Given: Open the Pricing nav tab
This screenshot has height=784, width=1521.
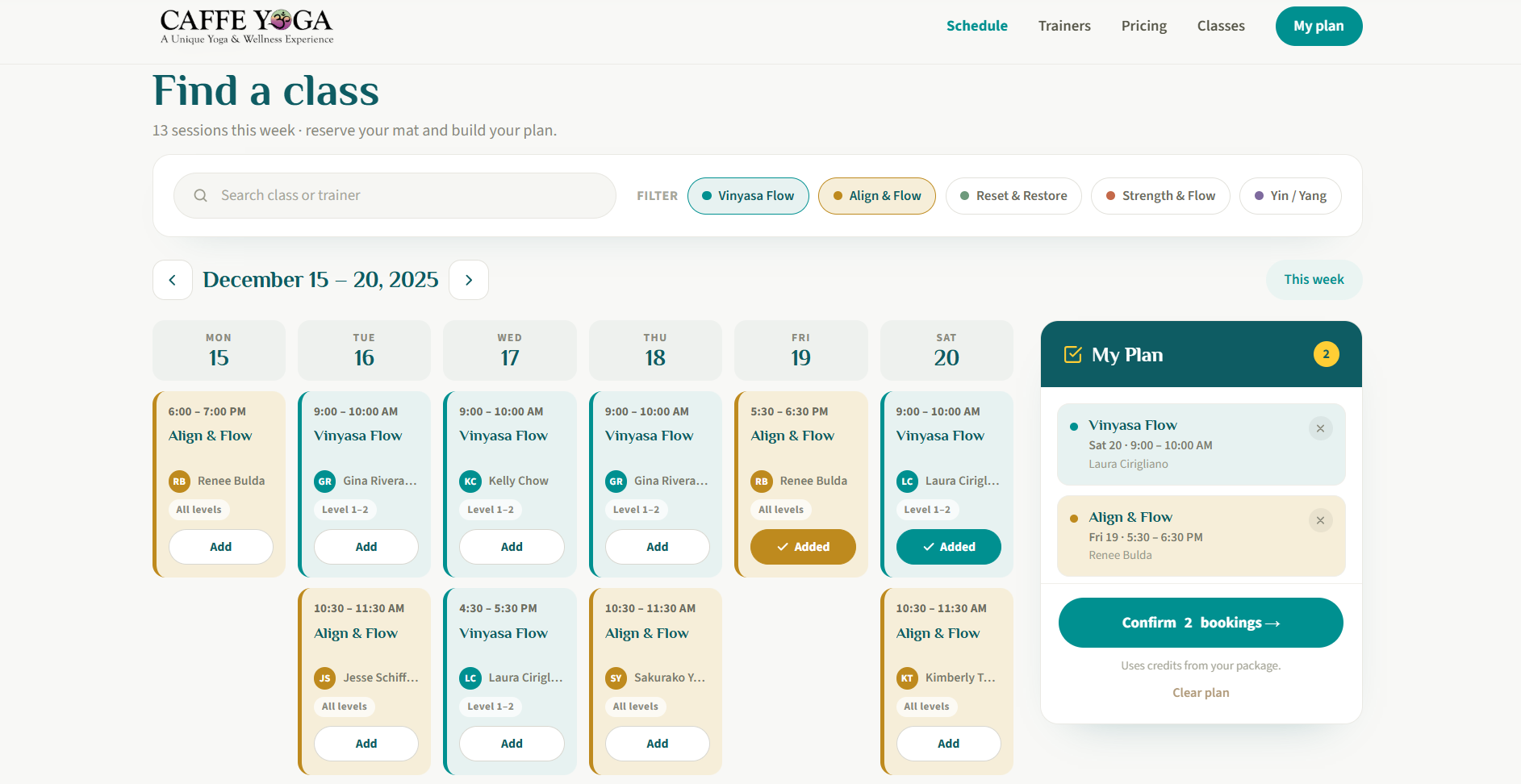Looking at the screenshot, I should tap(1144, 26).
